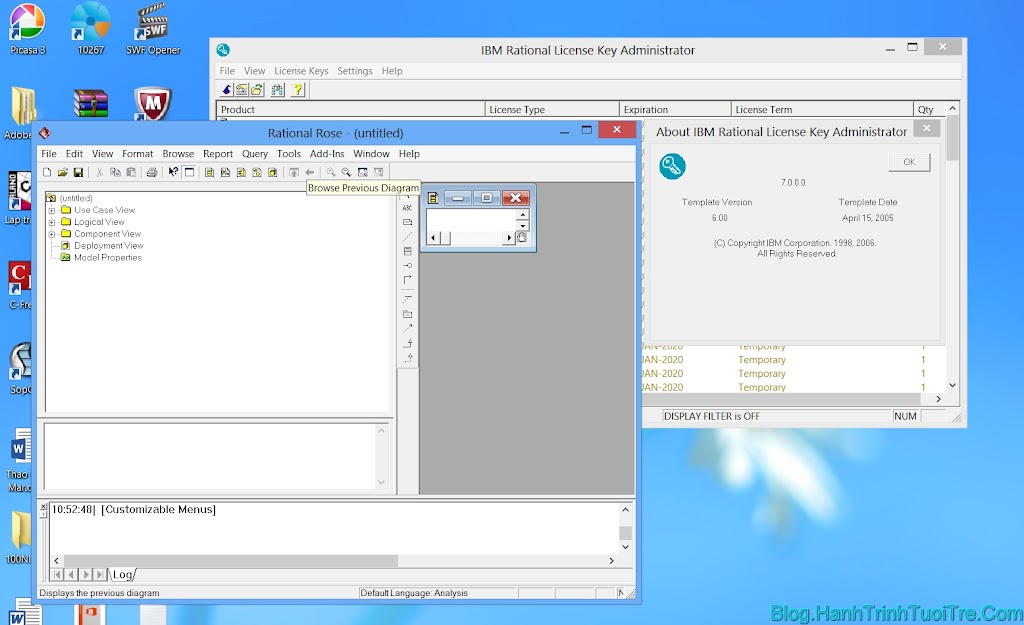Open the 10267 desktop shortcut
The height and width of the screenshot is (625, 1024).
point(91,29)
